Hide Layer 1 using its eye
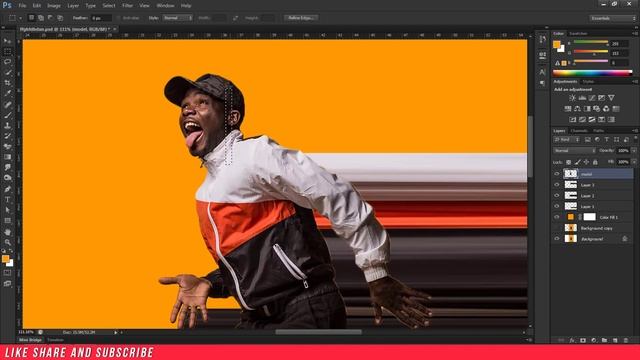The width and height of the screenshot is (640, 360). pyautogui.click(x=557, y=206)
